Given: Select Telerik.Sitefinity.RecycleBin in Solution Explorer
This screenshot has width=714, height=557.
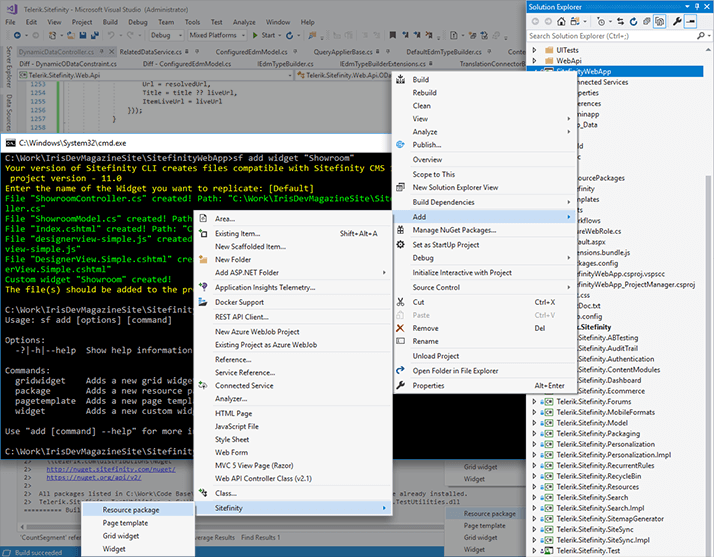Looking at the screenshot, I should click(x=598, y=476).
